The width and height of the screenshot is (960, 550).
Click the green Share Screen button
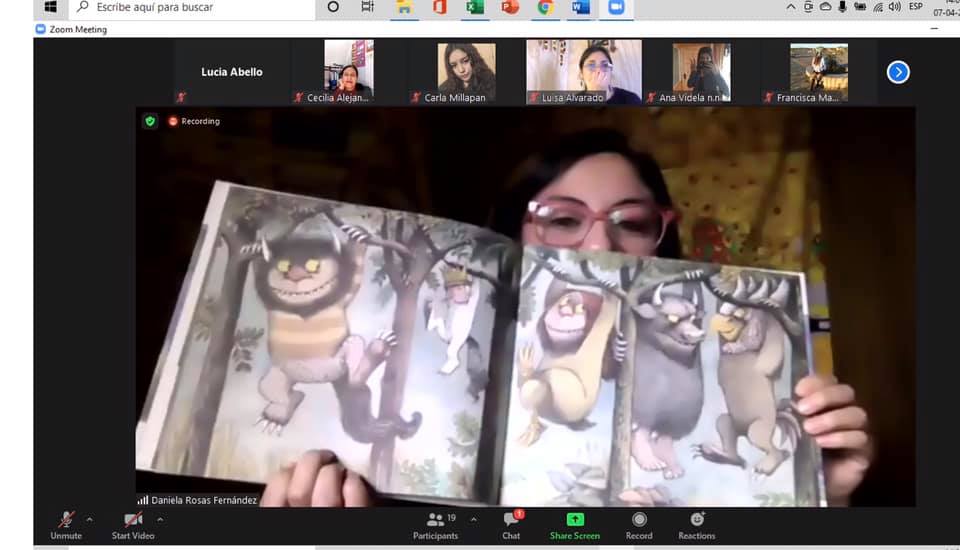tap(575, 524)
